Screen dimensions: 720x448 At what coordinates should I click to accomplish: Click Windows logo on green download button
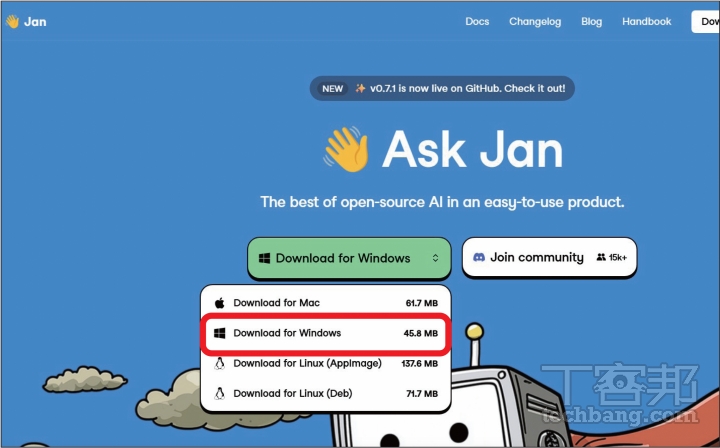264,258
